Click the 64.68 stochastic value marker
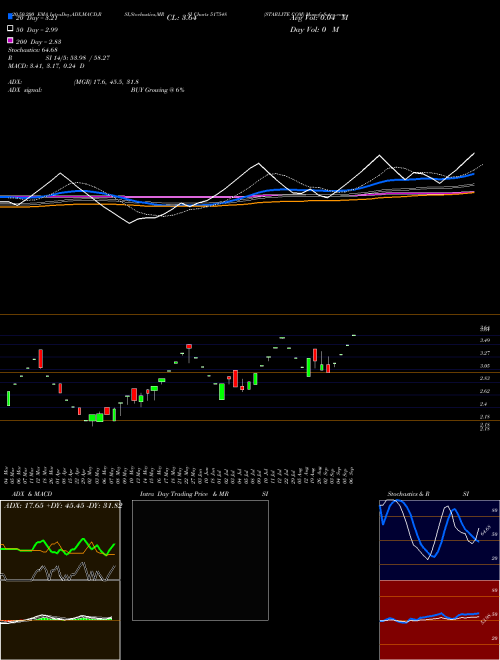Image resolution: width=500 pixels, height=660 pixels. [x=487, y=530]
